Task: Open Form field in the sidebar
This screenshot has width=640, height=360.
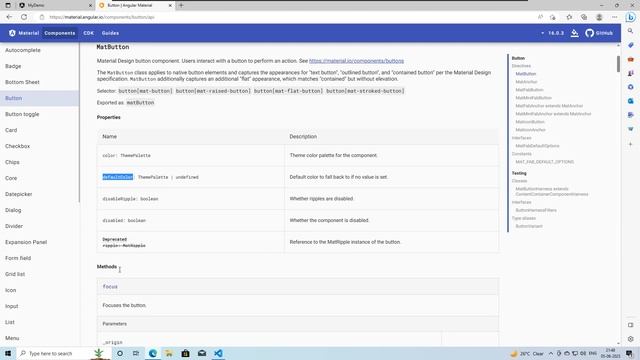Action: tap(18, 258)
